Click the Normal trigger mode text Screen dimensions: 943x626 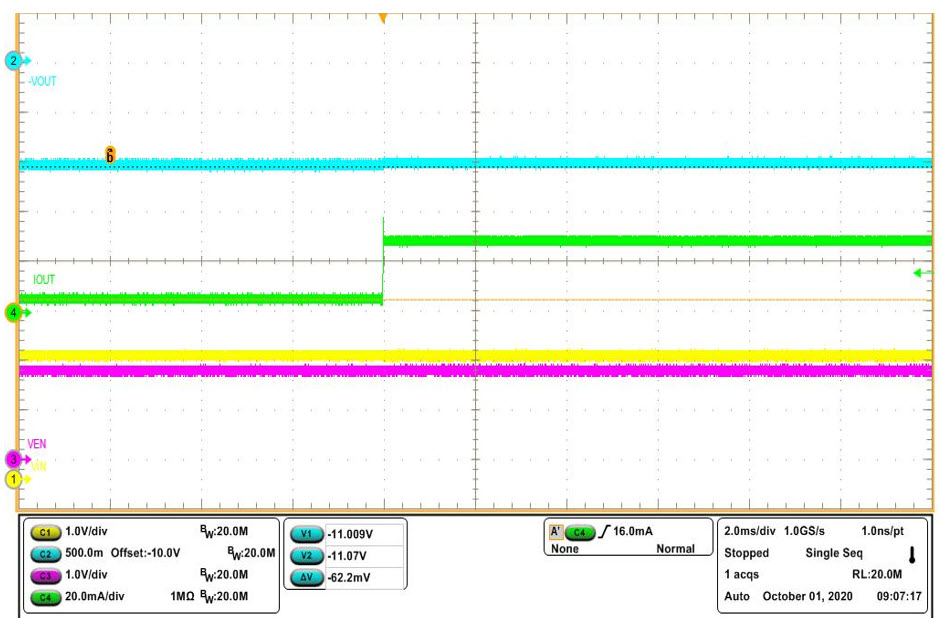point(675,548)
